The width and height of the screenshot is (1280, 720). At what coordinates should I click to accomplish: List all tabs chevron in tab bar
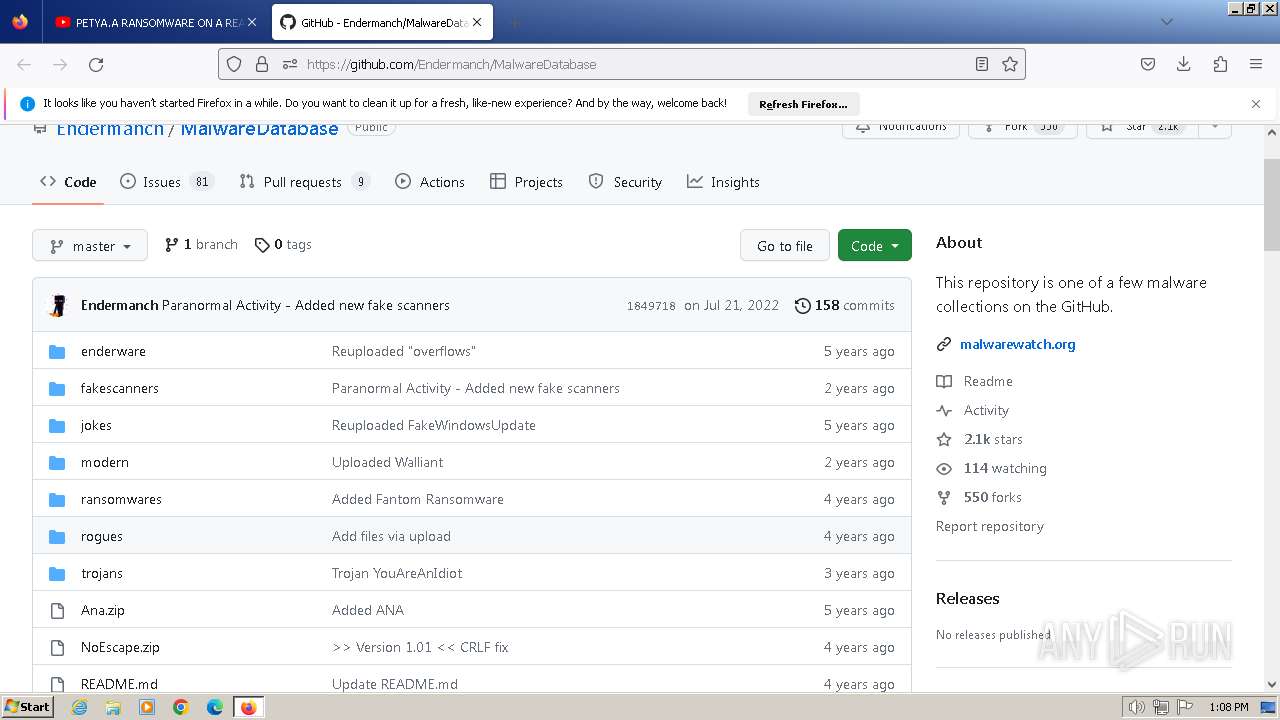pyautogui.click(x=1167, y=22)
